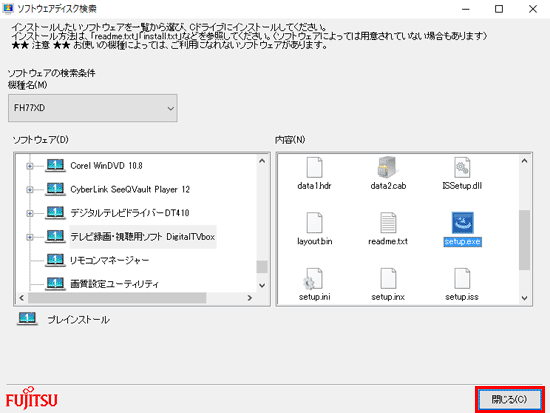Image resolution: width=550 pixels, height=413 pixels.
Task: Click software list vertical scrollbar thumb
Action: point(262,267)
